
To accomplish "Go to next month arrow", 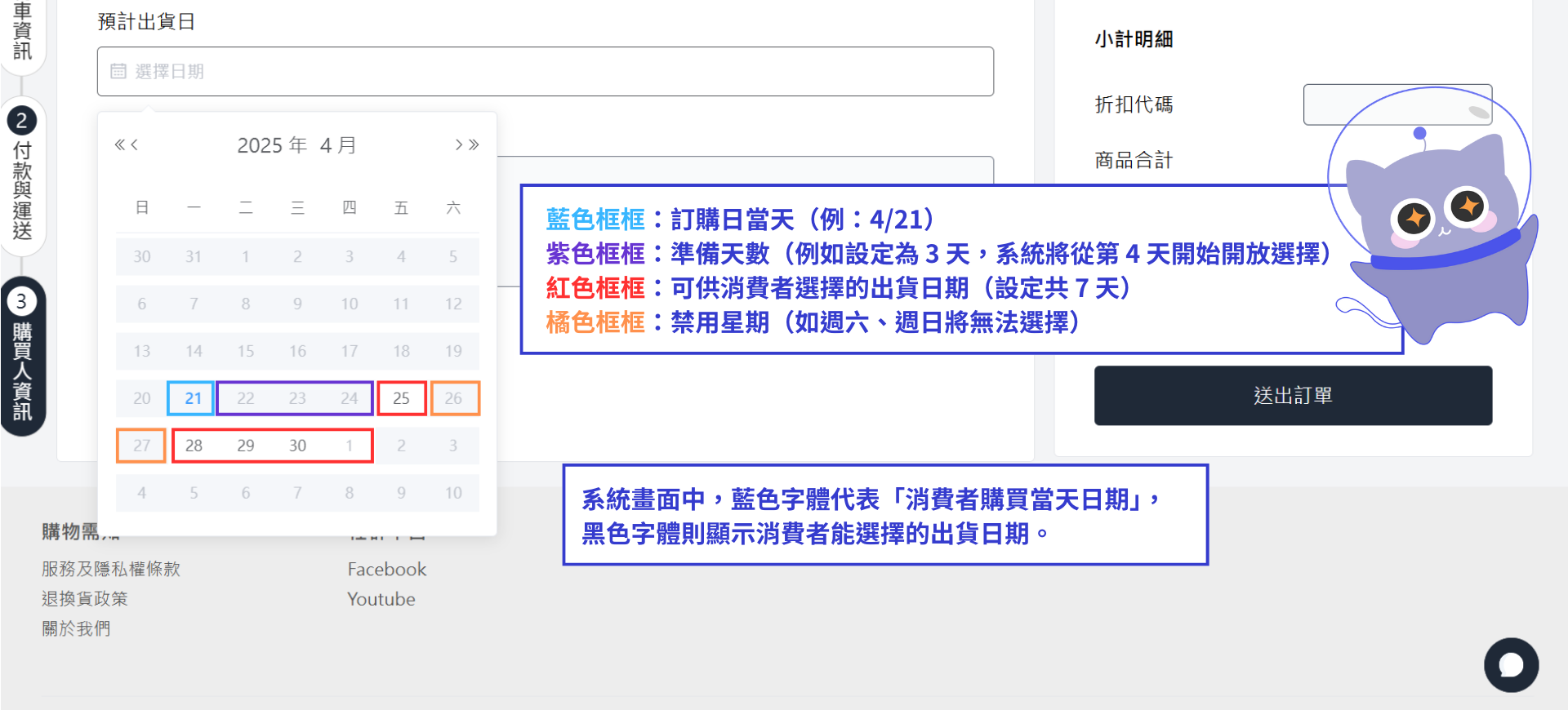I will (x=459, y=145).
